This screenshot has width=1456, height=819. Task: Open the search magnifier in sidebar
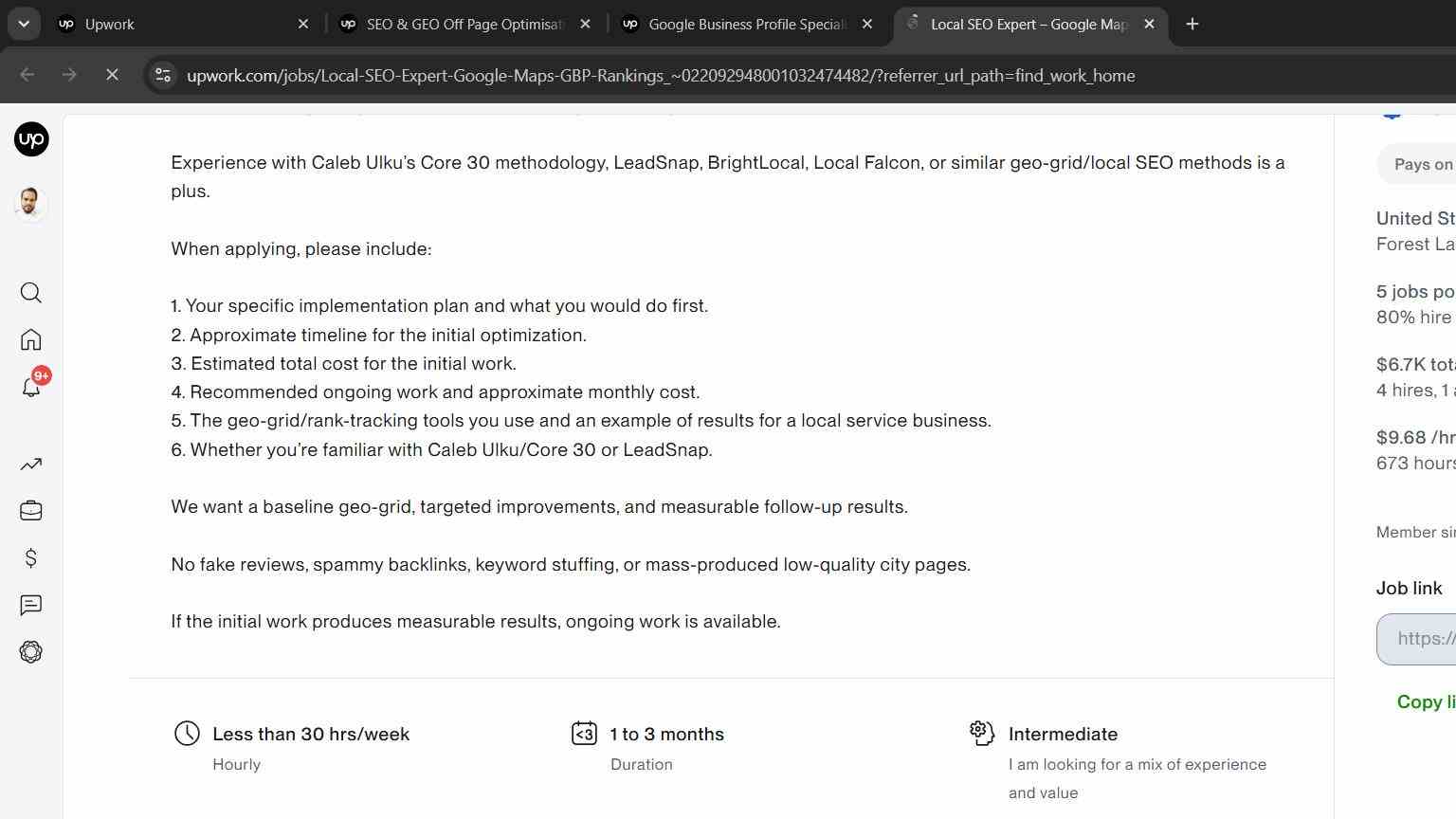31,293
